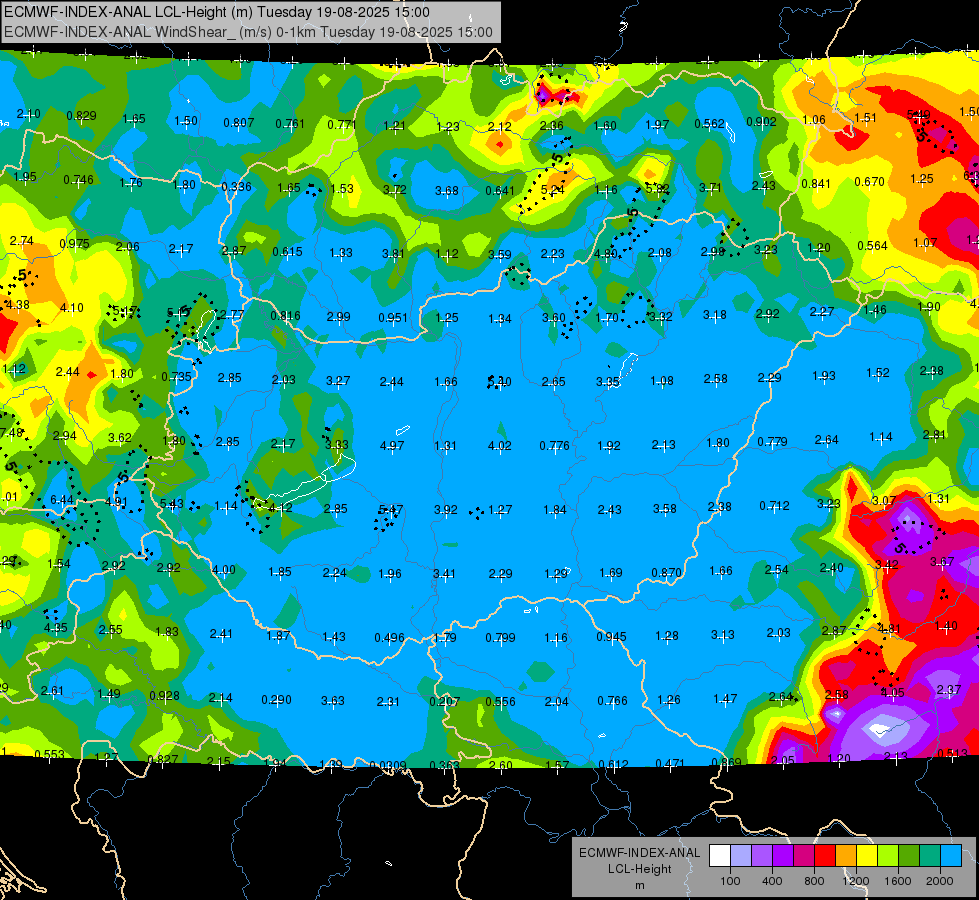
Task: Click the wind shear value 0.776
Action: 554,446
